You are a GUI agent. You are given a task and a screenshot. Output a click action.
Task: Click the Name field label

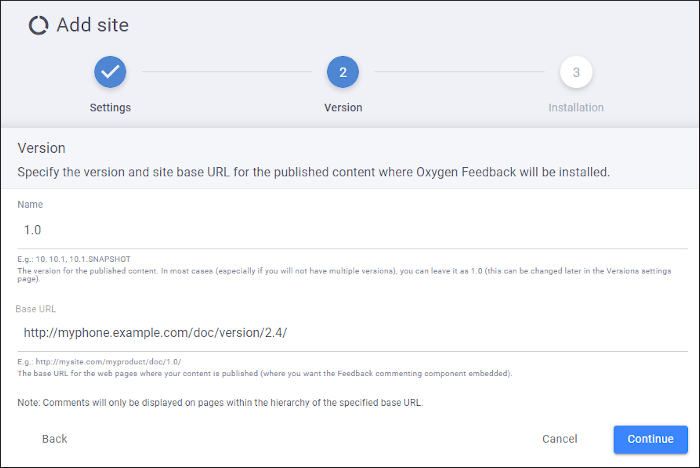pyautogui.click(x=30, y=204)
